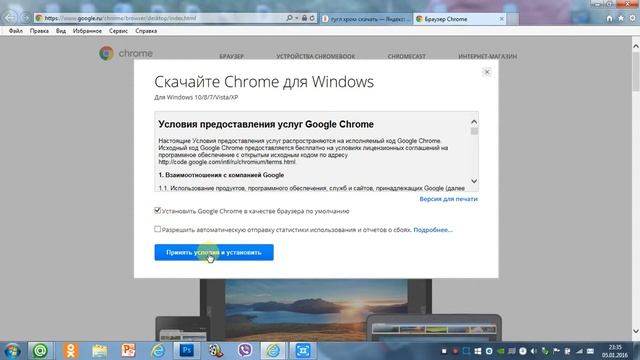Viewport: 640px width, 360px height.
Task: Click the chromium terms URL in text
Action: [227, 162]
